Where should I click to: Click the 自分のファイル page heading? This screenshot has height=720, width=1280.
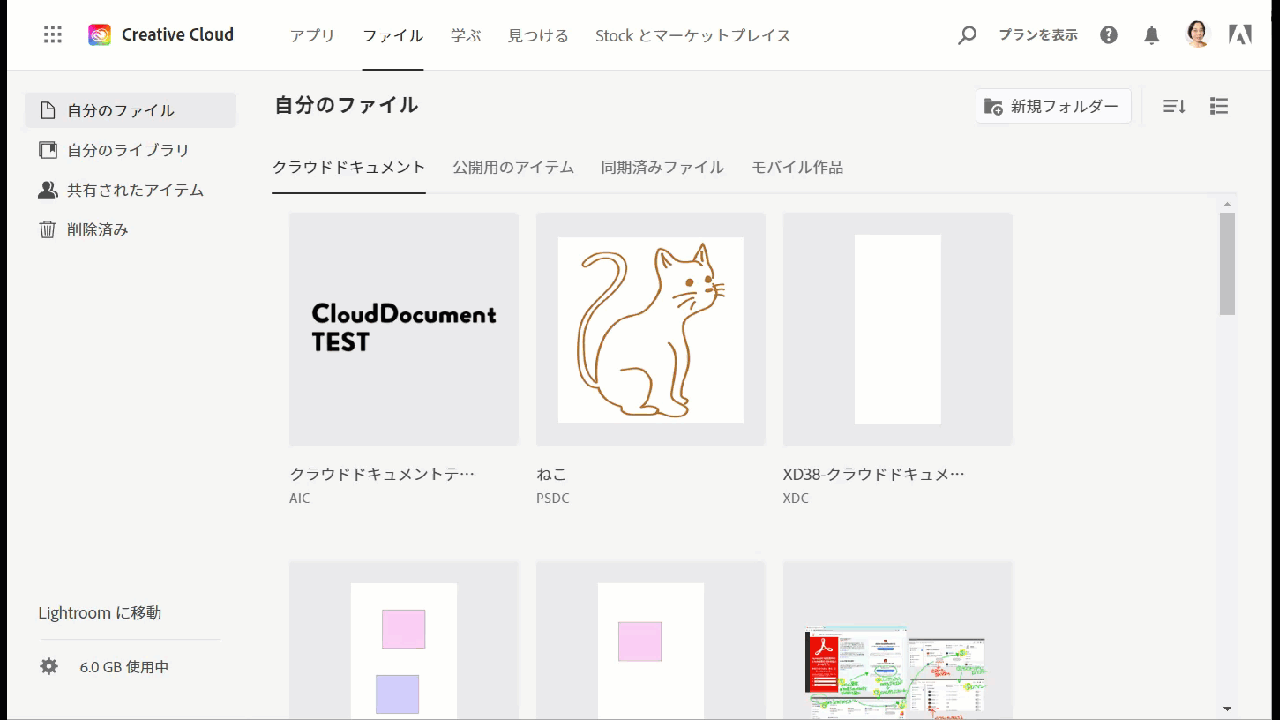click(346, 105)
